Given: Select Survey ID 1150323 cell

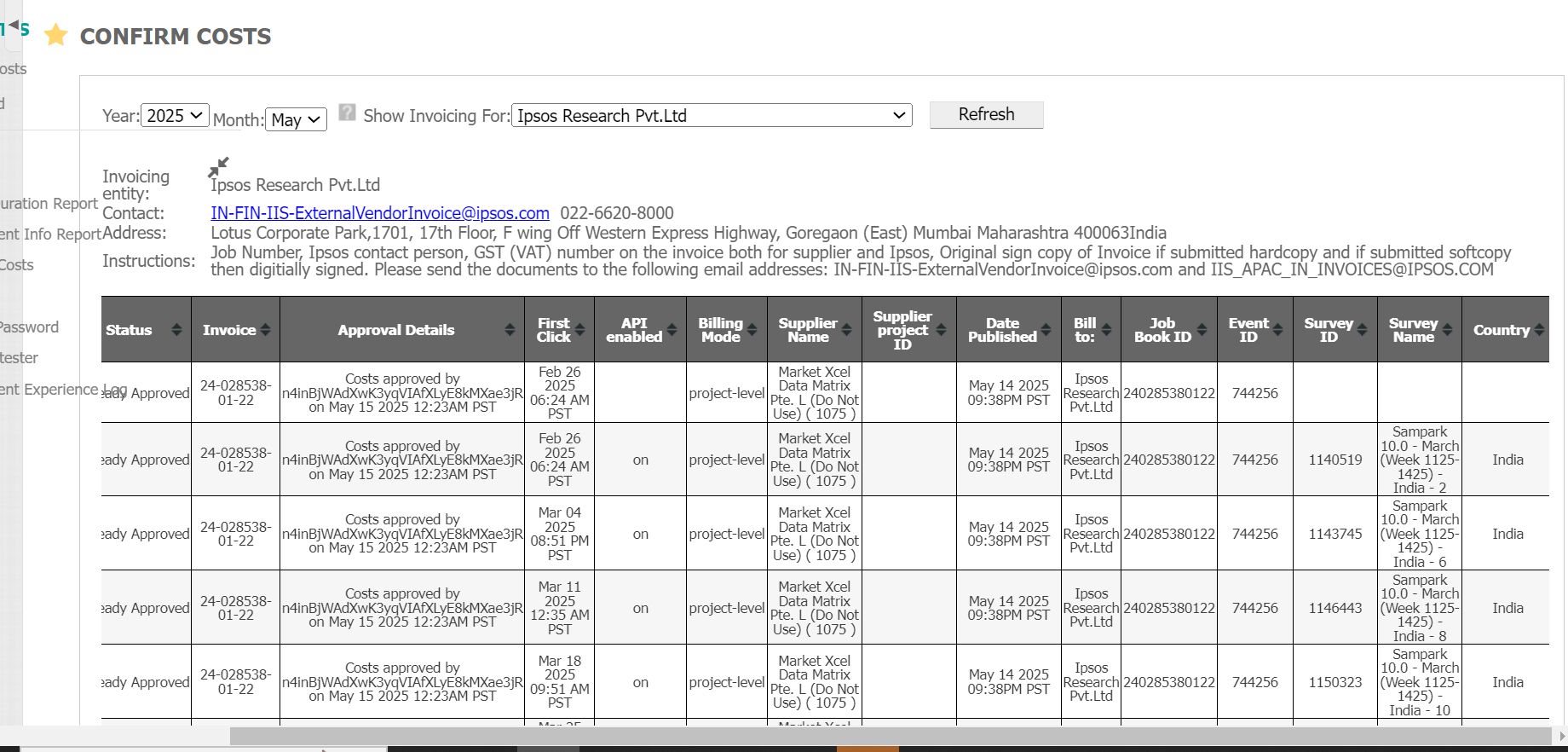Looking at the screenshot, I should (x=1335, y=682).
